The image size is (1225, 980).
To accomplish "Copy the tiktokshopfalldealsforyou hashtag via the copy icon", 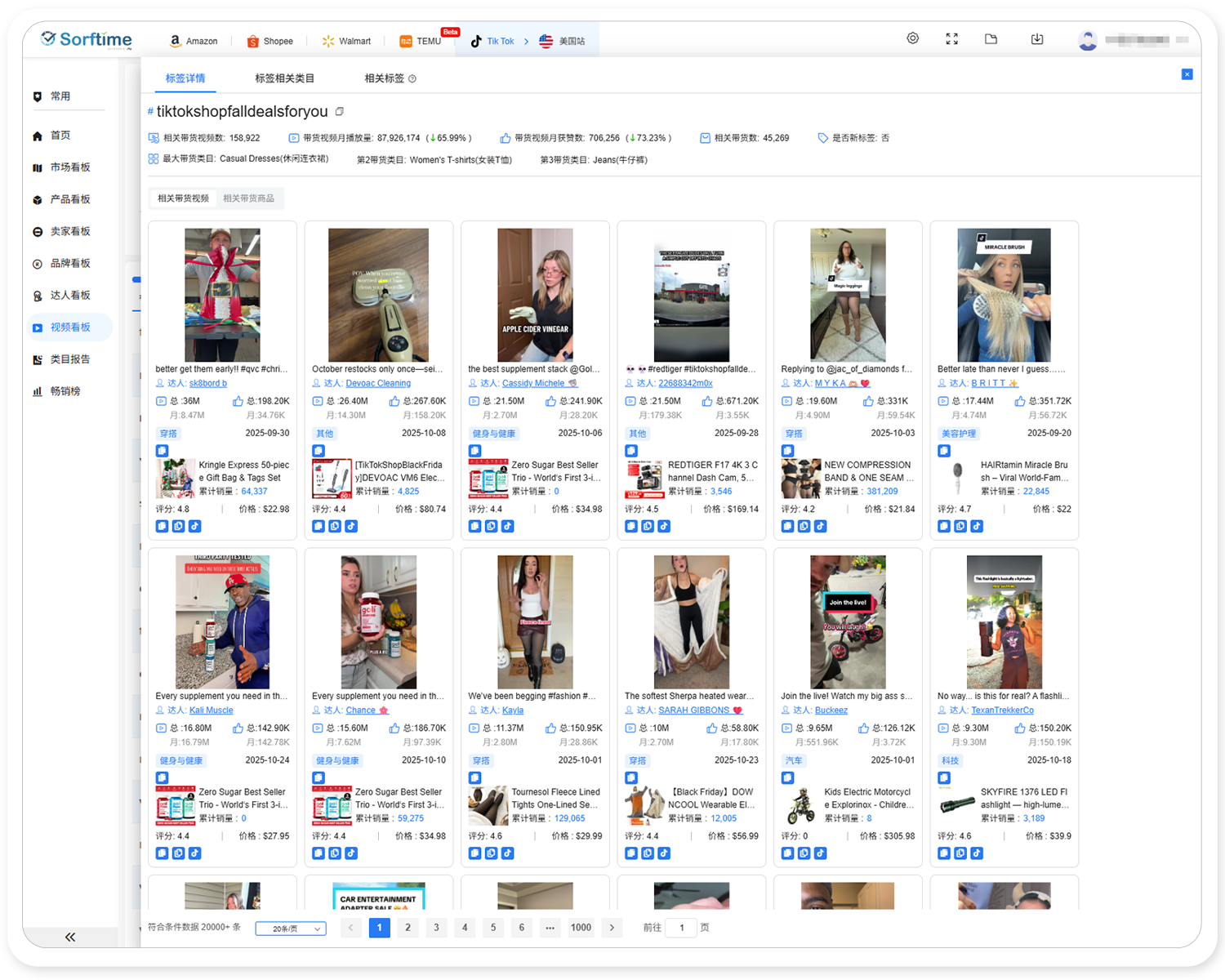I will point(339,110).
